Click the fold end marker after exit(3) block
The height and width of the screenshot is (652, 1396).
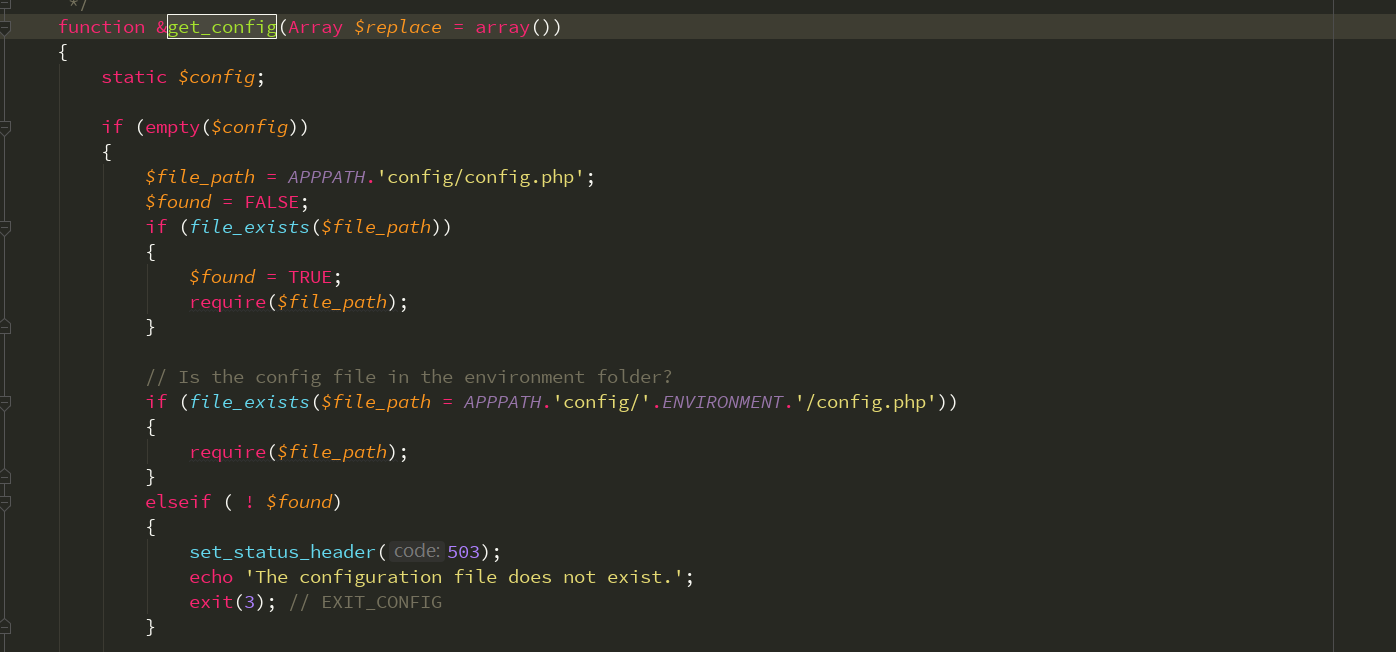[x=5, y=627]
